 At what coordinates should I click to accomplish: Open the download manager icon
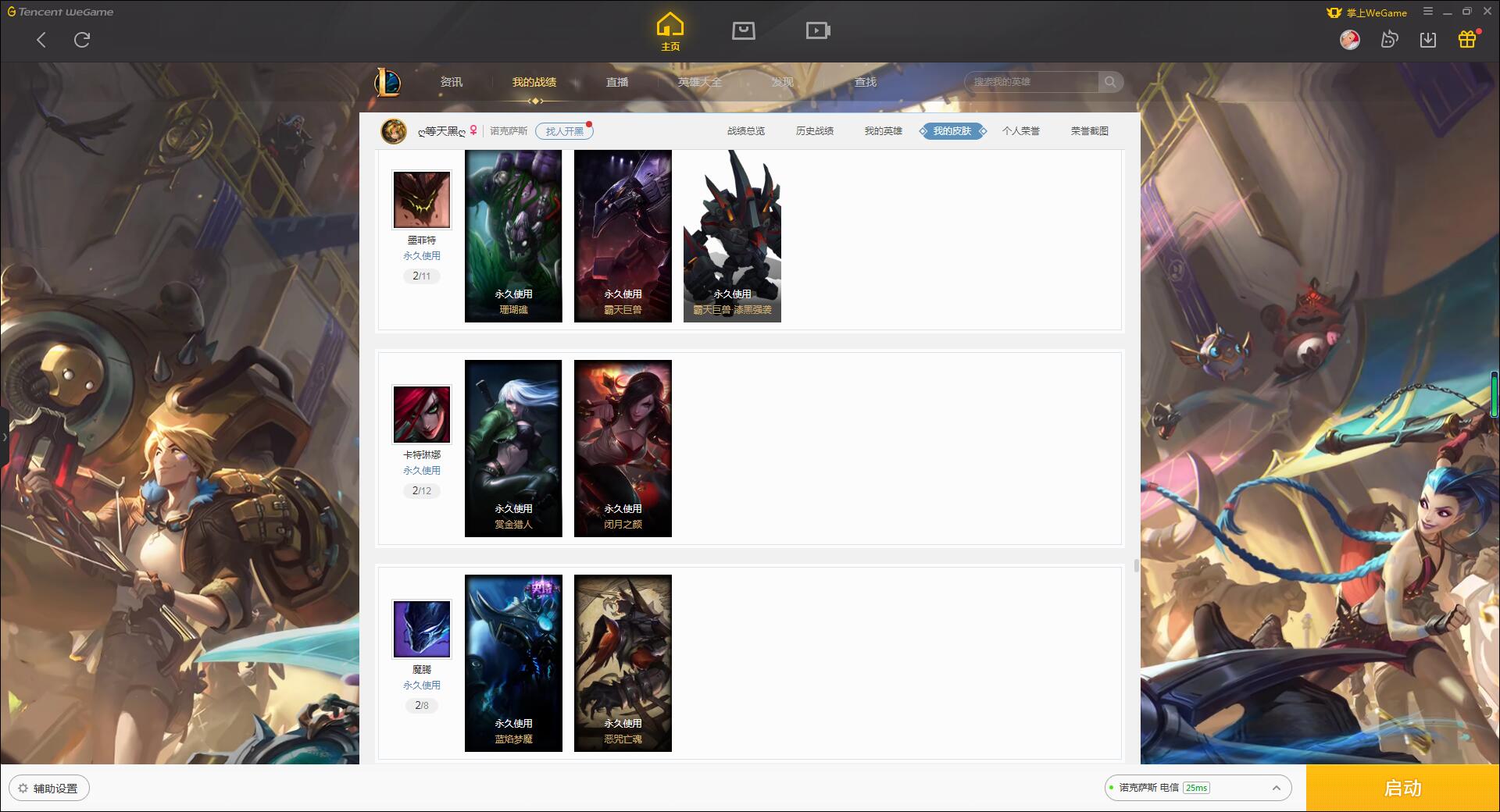click(1428, 39)
